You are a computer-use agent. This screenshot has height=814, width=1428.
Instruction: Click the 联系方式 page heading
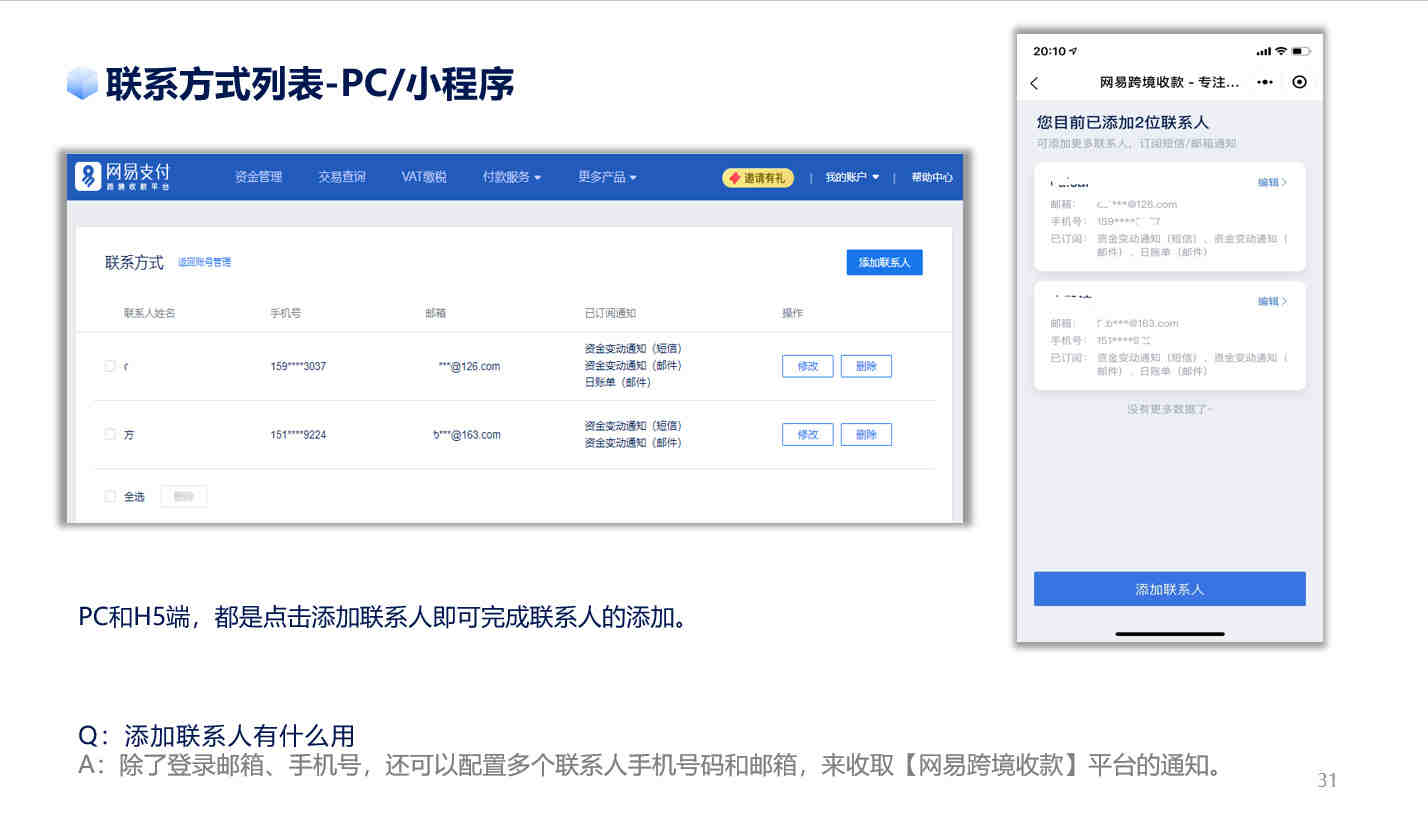[134, 262]
